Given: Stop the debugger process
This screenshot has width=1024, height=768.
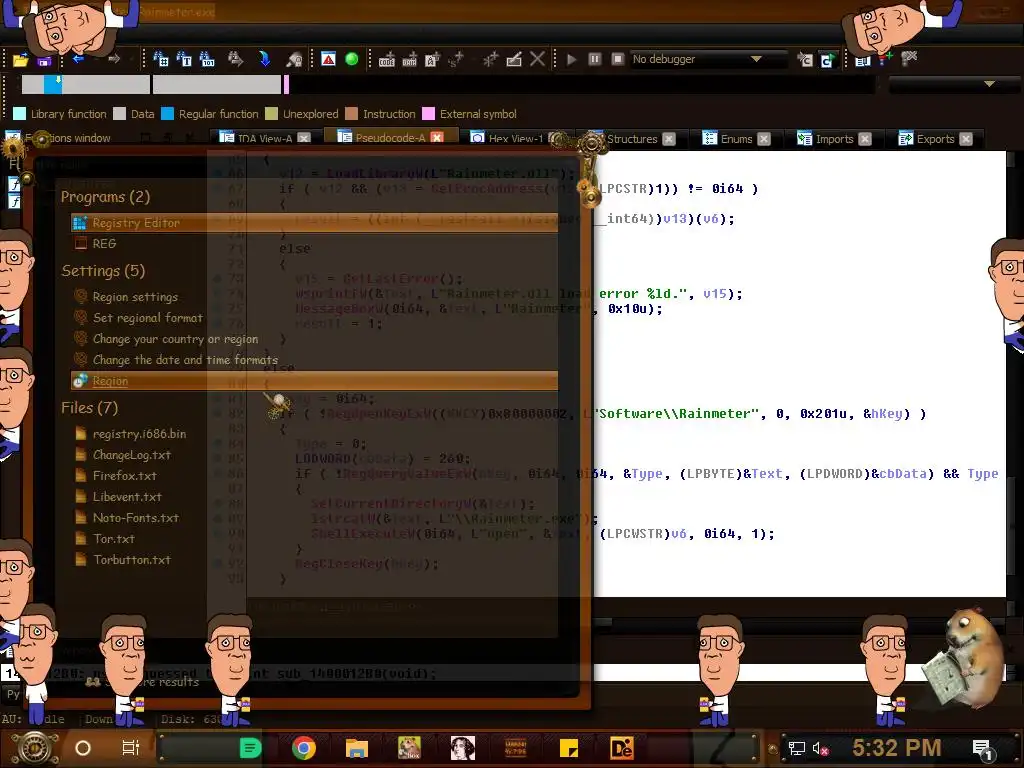Looking at the screenshot, I should coord(618,59).
